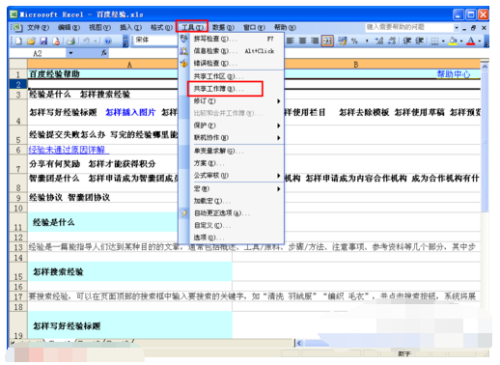Select 选项 options menu item
This screenshot has width=500, height=365.
coord(232,238)
